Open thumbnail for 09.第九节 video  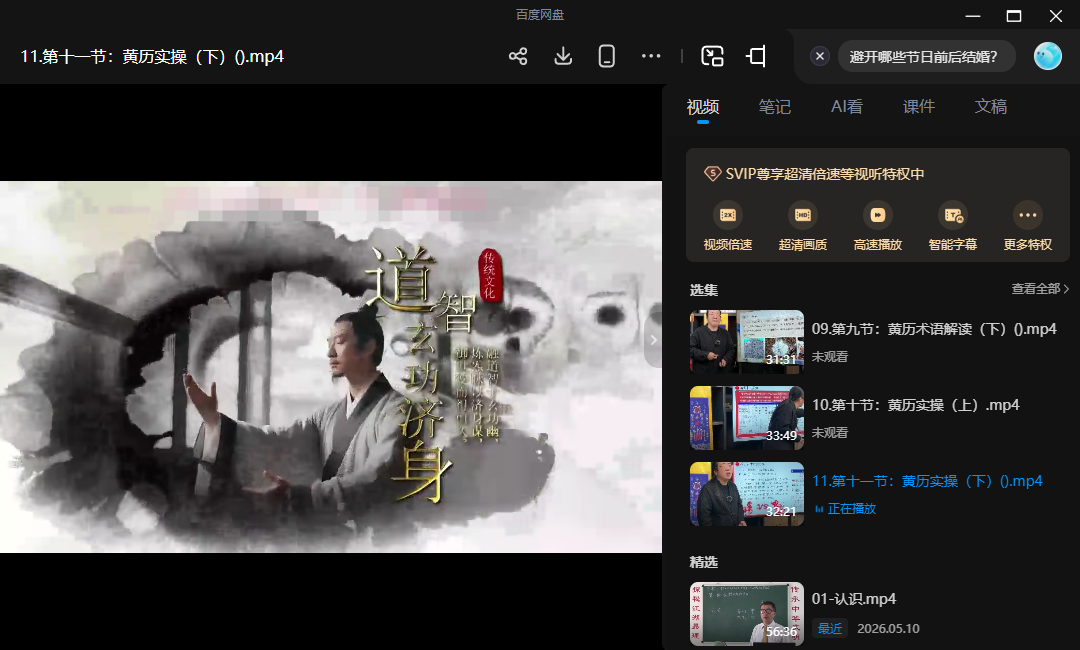pos(747,342)
